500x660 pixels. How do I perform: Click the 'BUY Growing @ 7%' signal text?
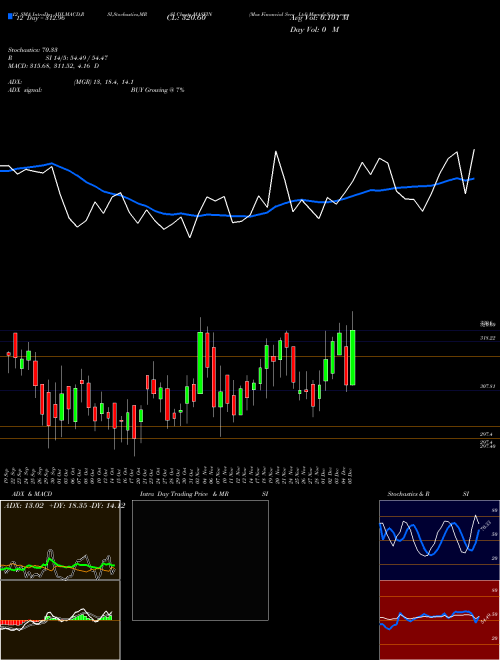157,90
